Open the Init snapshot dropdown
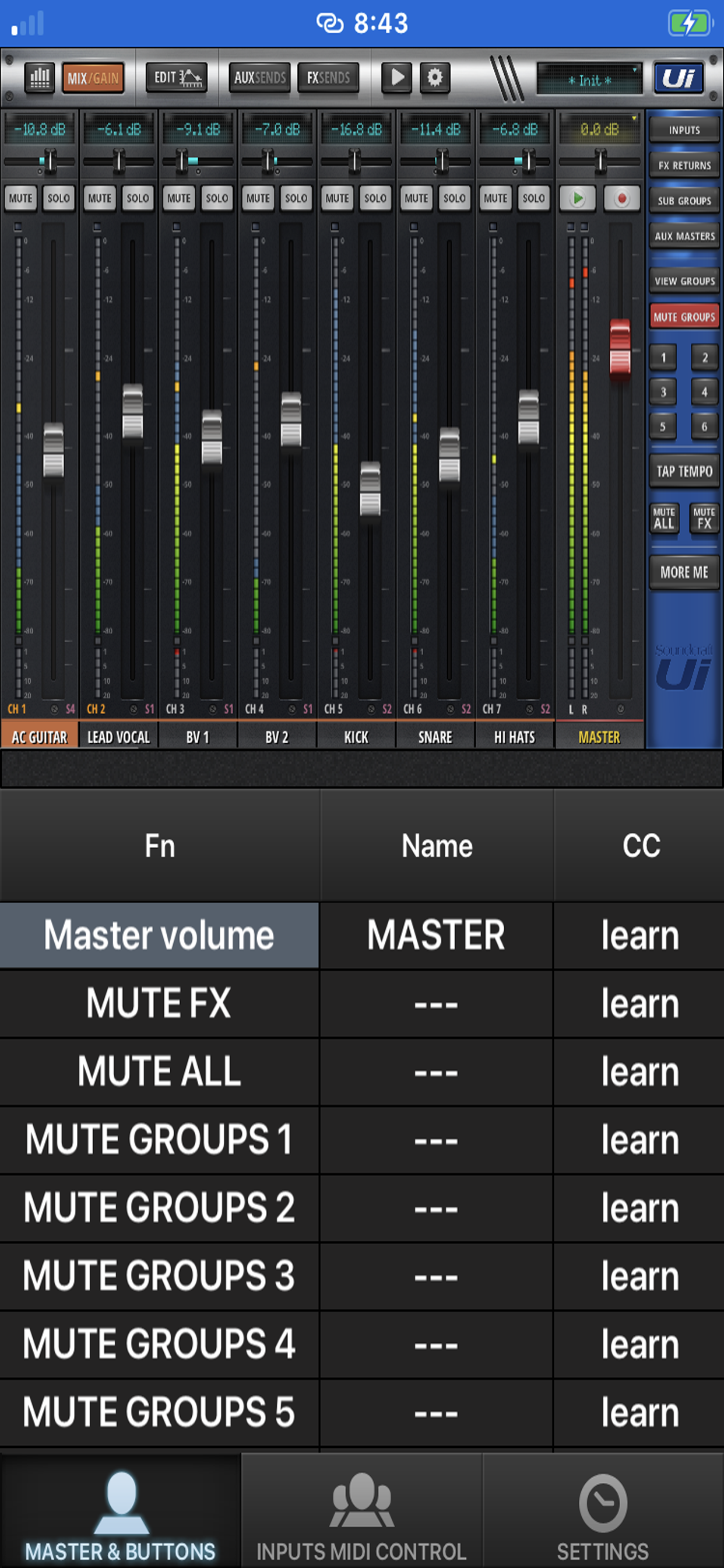Screen dimensions: 724x1568 coord(589,79)
